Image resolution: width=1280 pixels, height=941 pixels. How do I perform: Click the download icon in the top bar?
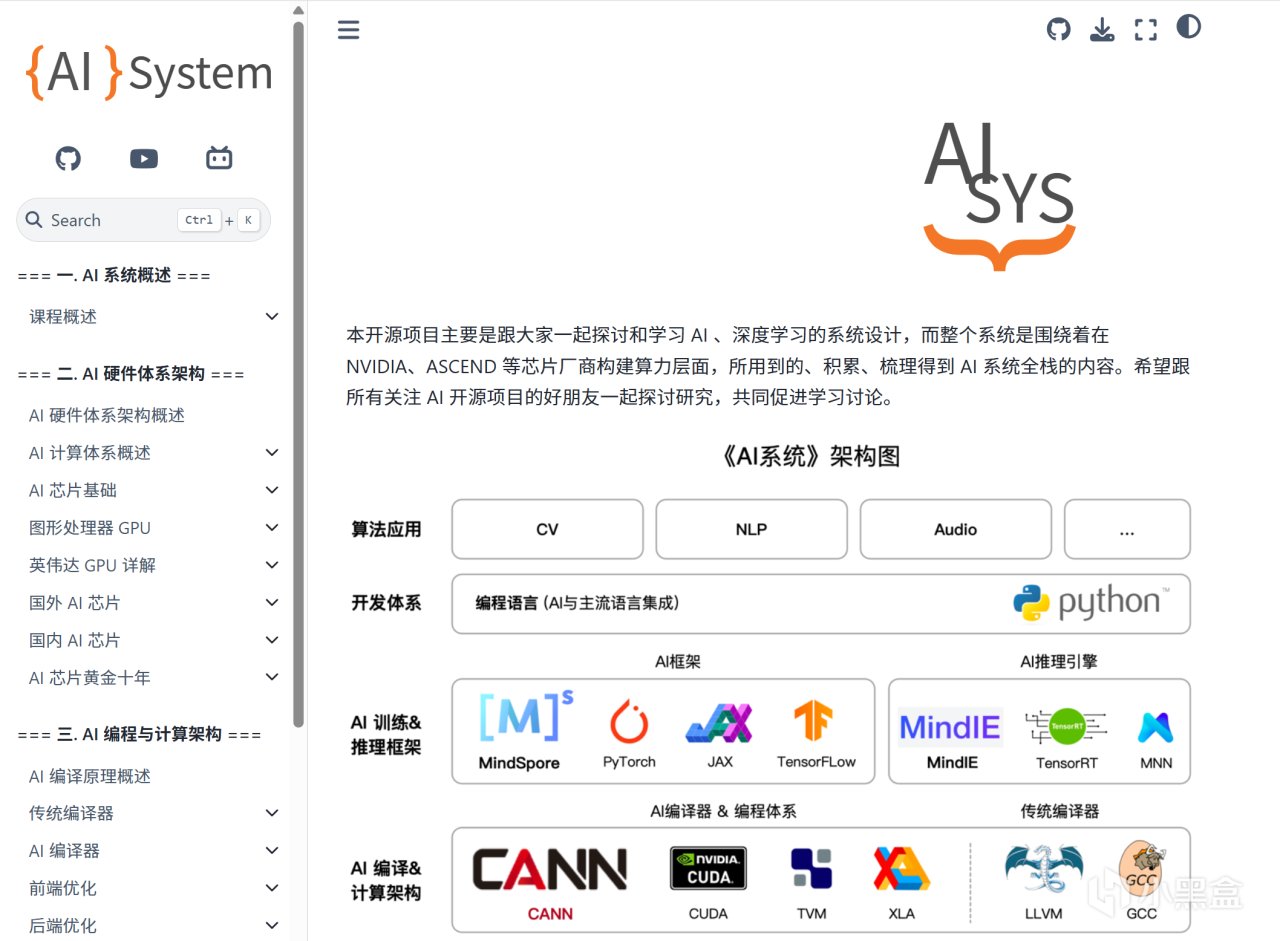point(1102,29)
